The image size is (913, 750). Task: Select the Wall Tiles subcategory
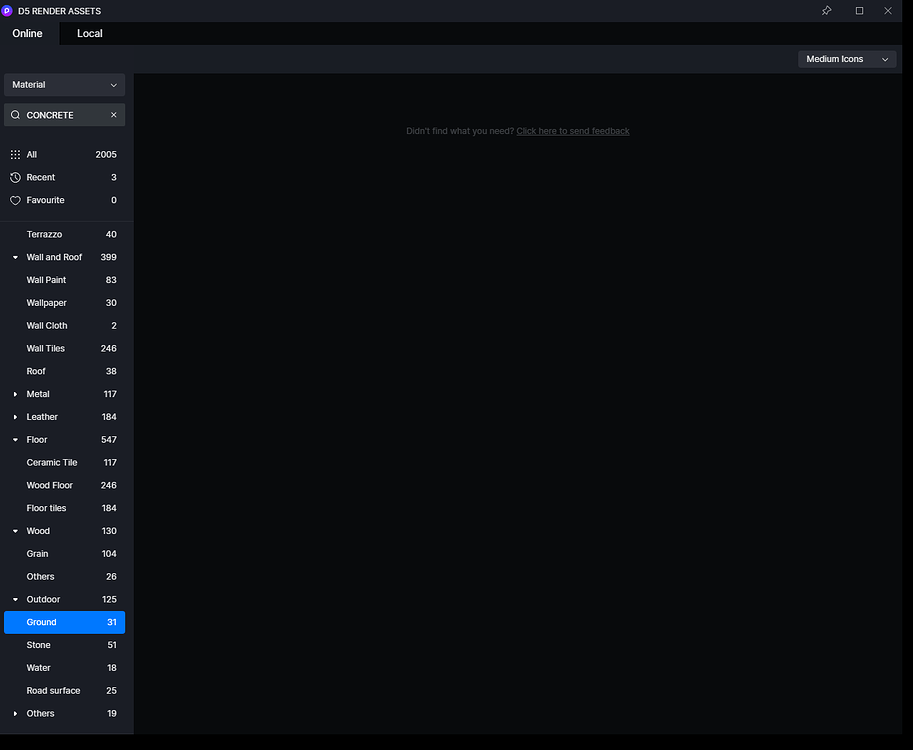point(64,348)
